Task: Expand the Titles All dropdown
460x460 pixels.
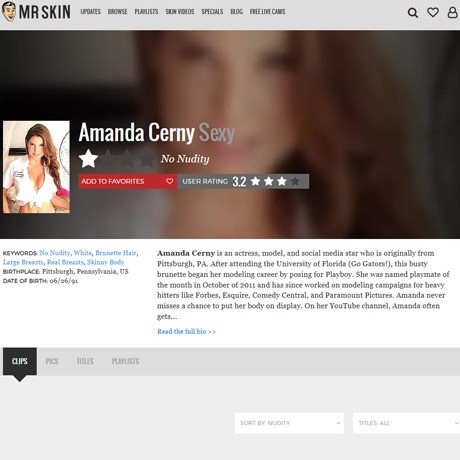Action: point(406,423)
